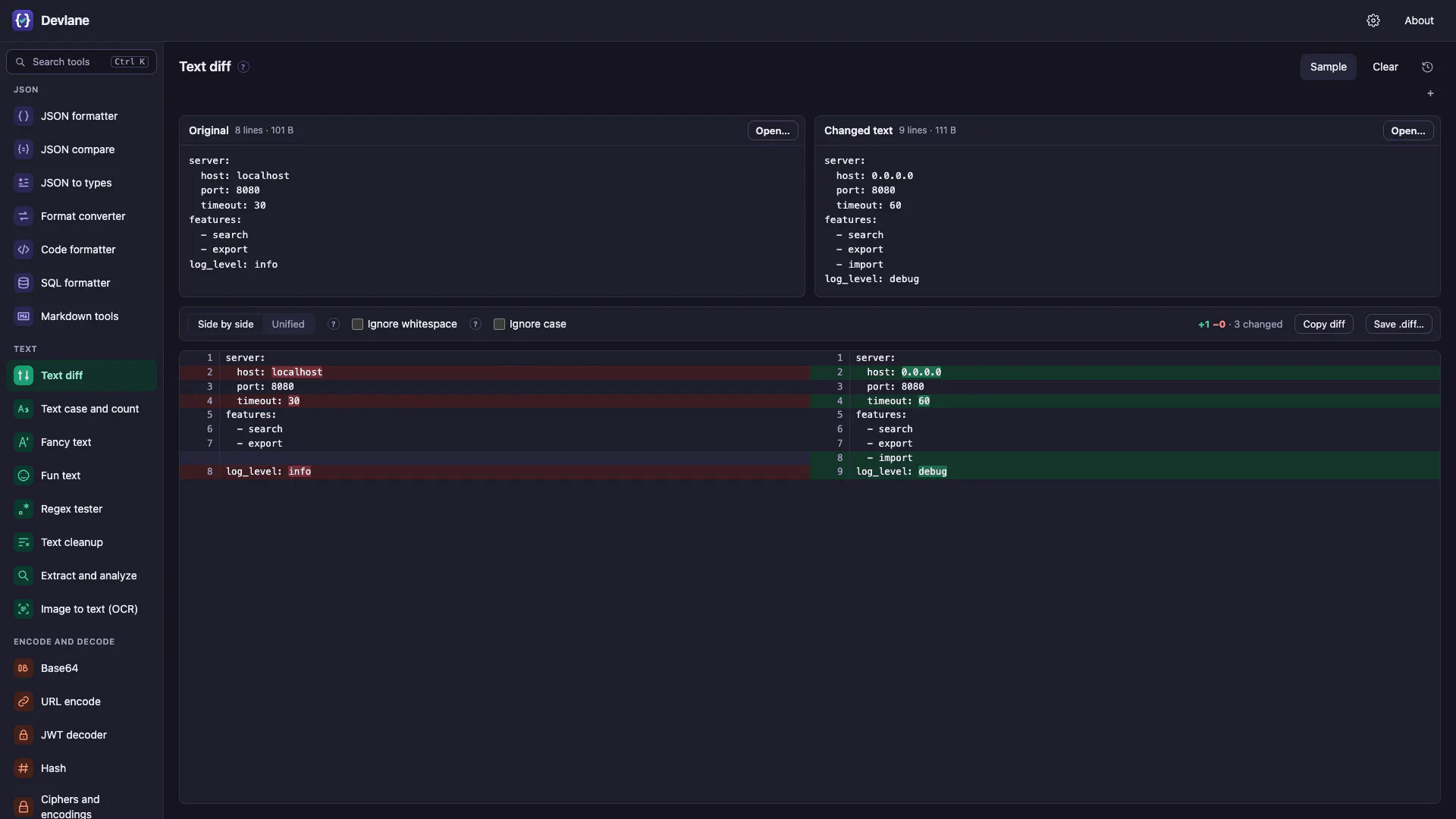Click inside the Original text editor

coord(491,220)
